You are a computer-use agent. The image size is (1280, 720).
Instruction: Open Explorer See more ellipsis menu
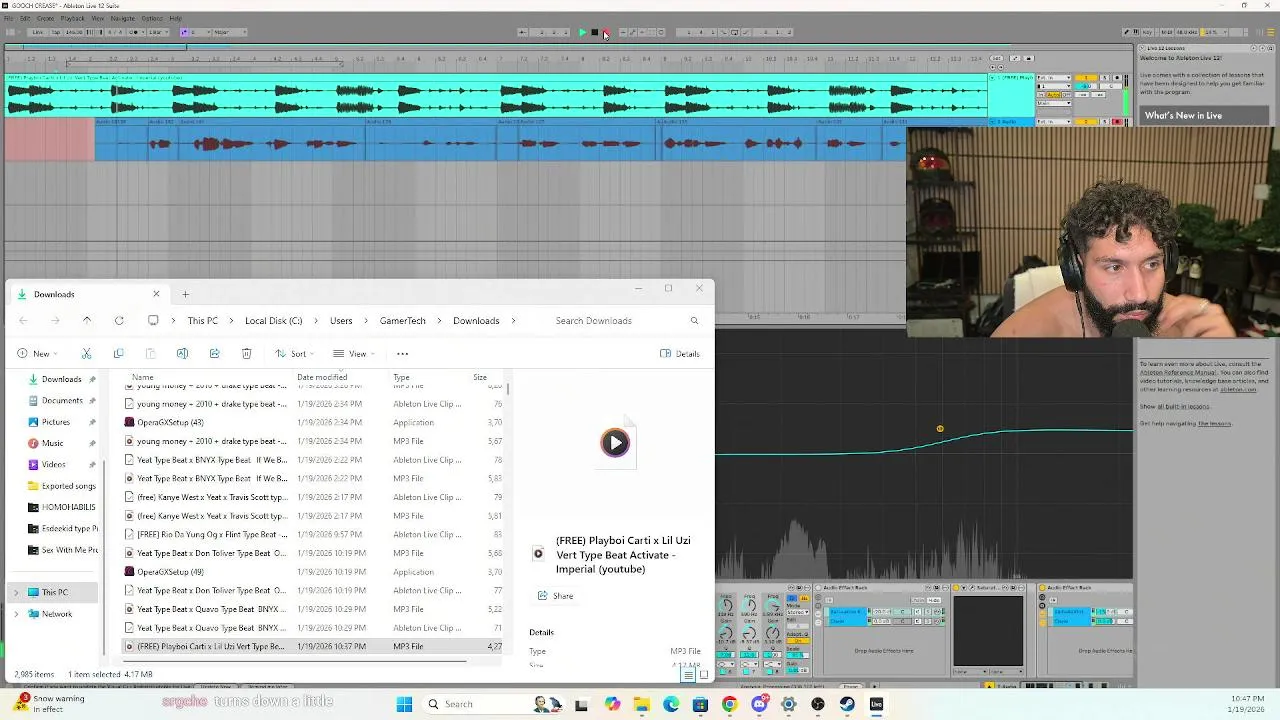[402, 354]
